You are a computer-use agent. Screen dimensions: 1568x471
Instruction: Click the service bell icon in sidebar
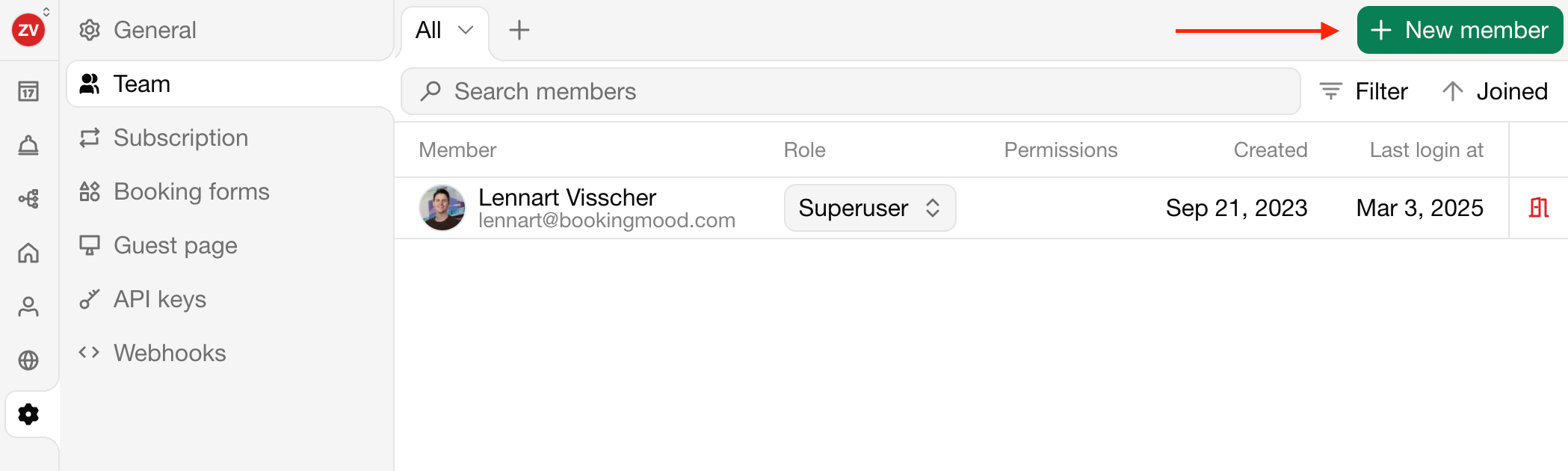pyautogui.click(x=28, y=146)
